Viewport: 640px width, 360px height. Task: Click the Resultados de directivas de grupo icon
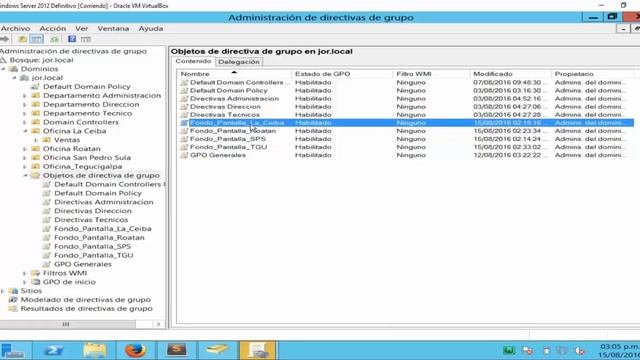click(13, 309)
